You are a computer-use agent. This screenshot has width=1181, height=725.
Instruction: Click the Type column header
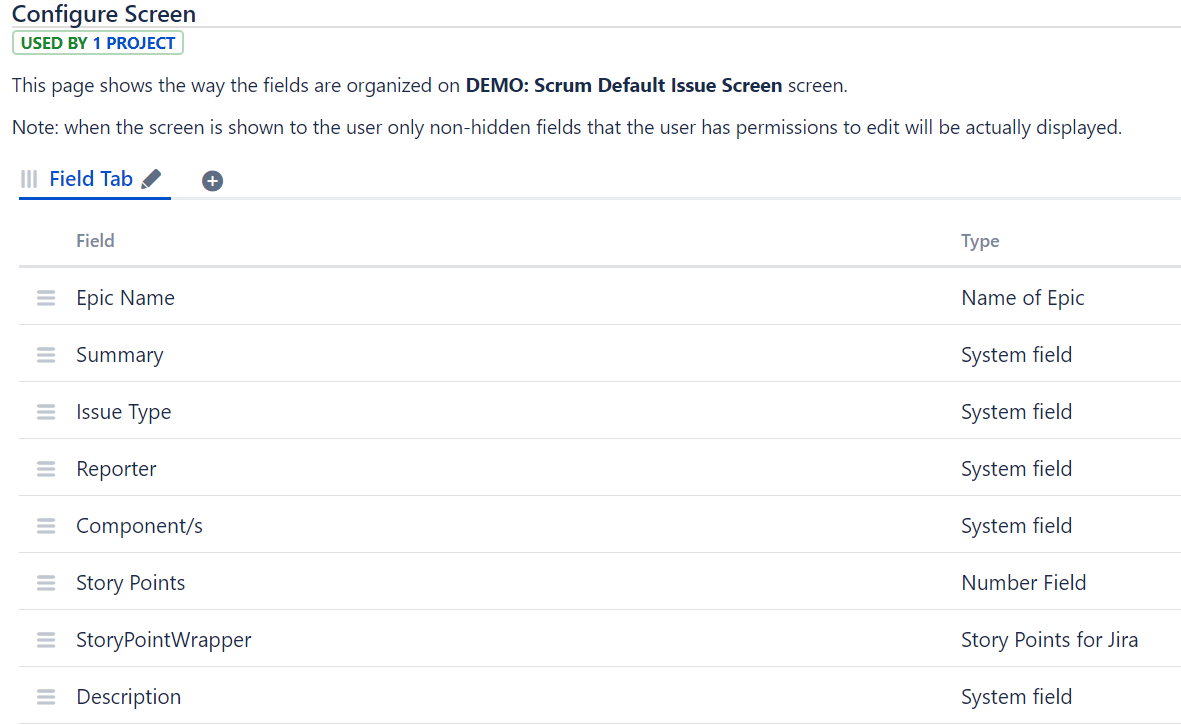tap(980, 241)
